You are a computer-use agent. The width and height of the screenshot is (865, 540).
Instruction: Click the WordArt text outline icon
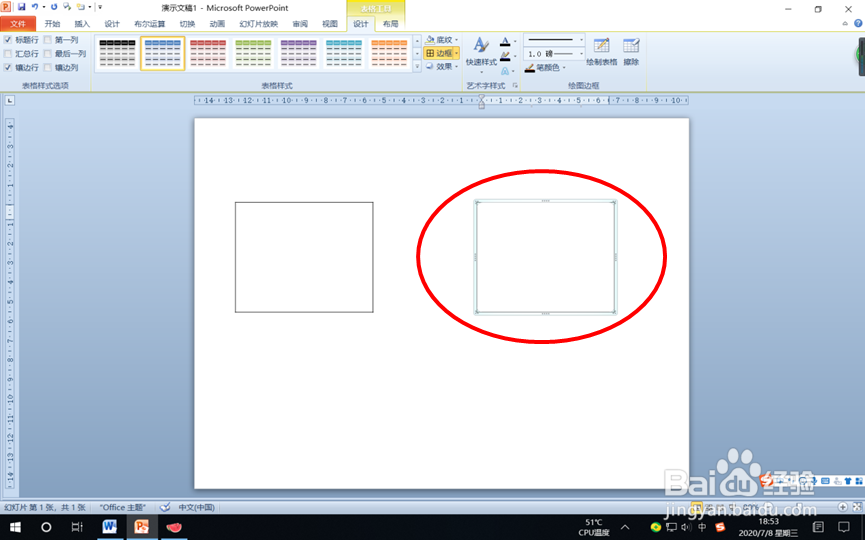(505, 56)
